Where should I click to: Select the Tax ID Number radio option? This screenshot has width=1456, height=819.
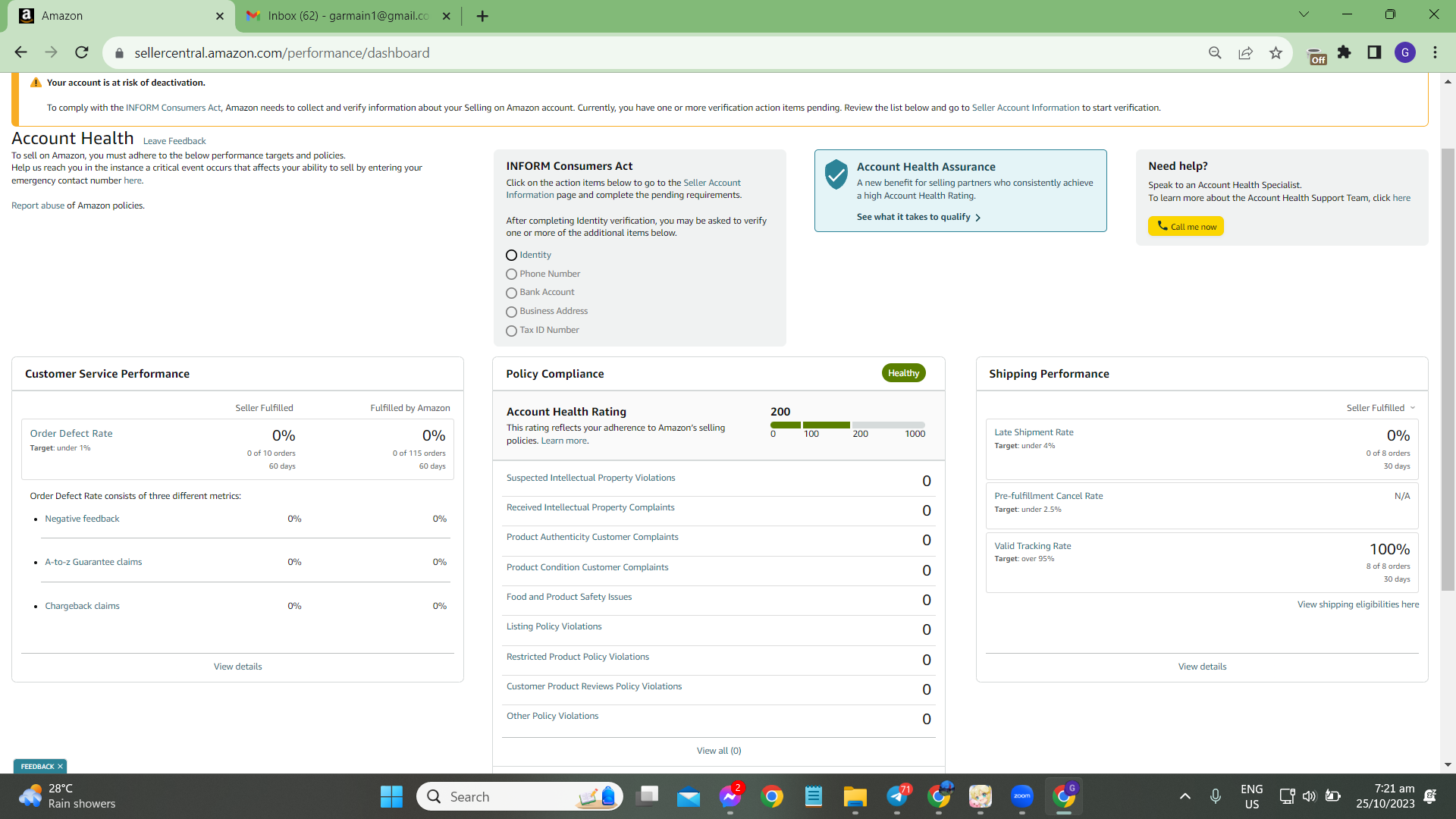(x=512, y=331)
